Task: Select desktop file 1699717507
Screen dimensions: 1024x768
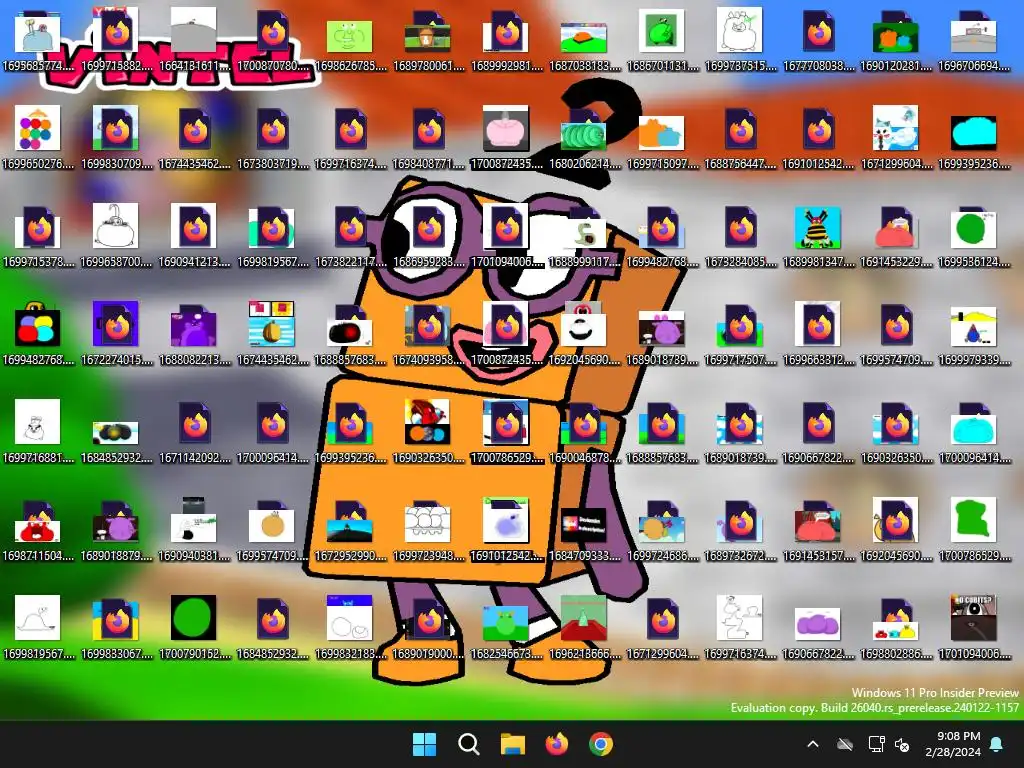Action: (741, 334)
